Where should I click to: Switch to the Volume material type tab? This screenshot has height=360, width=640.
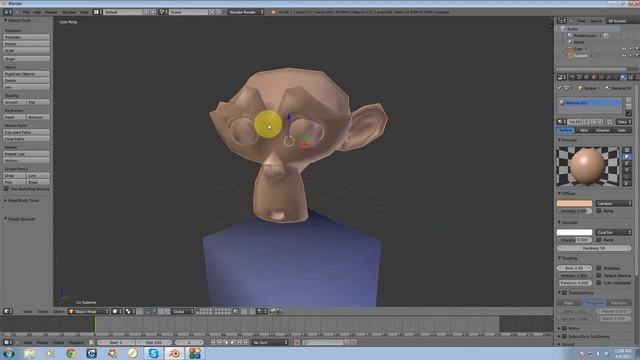(603, 130)
